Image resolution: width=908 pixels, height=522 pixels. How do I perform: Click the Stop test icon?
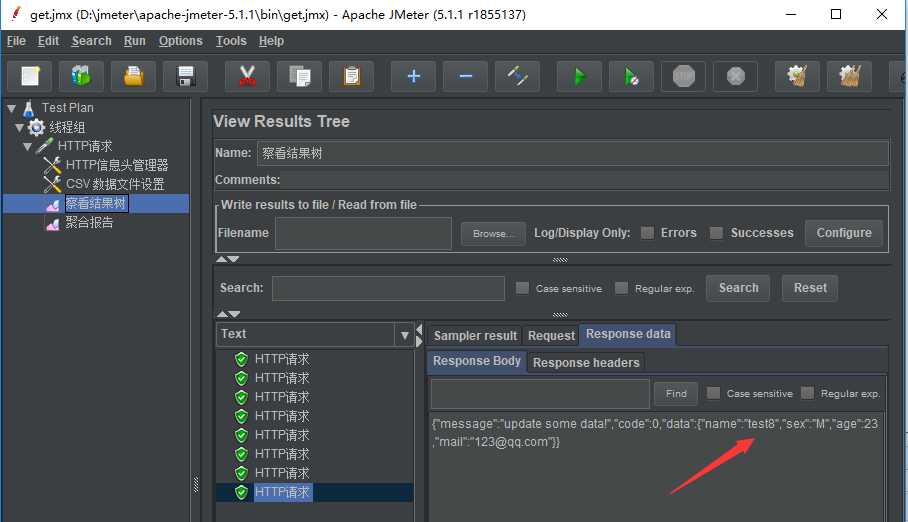[683, 76]
